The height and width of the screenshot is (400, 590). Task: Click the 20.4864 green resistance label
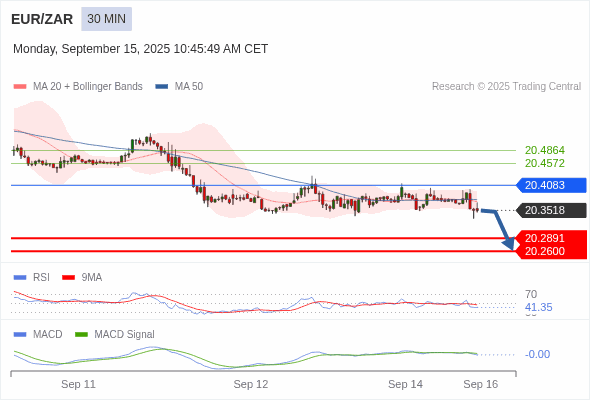click(x=544, y=150)
